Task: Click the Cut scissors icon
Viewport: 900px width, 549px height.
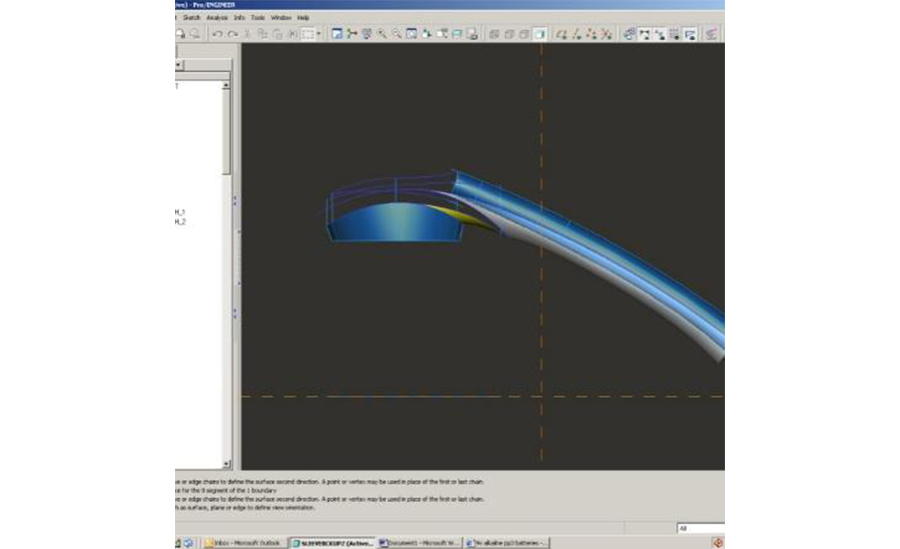Action: point(247,34)
